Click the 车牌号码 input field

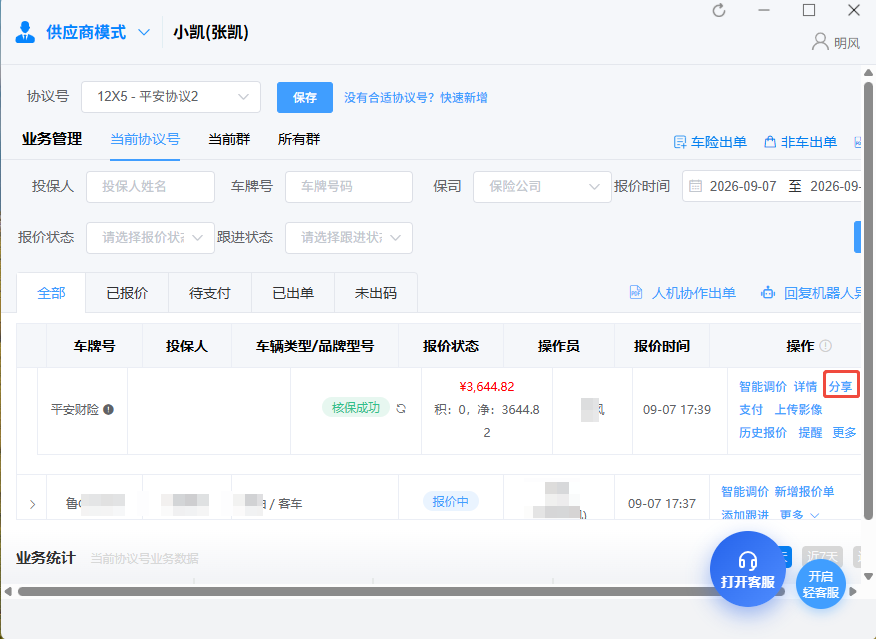349,187
